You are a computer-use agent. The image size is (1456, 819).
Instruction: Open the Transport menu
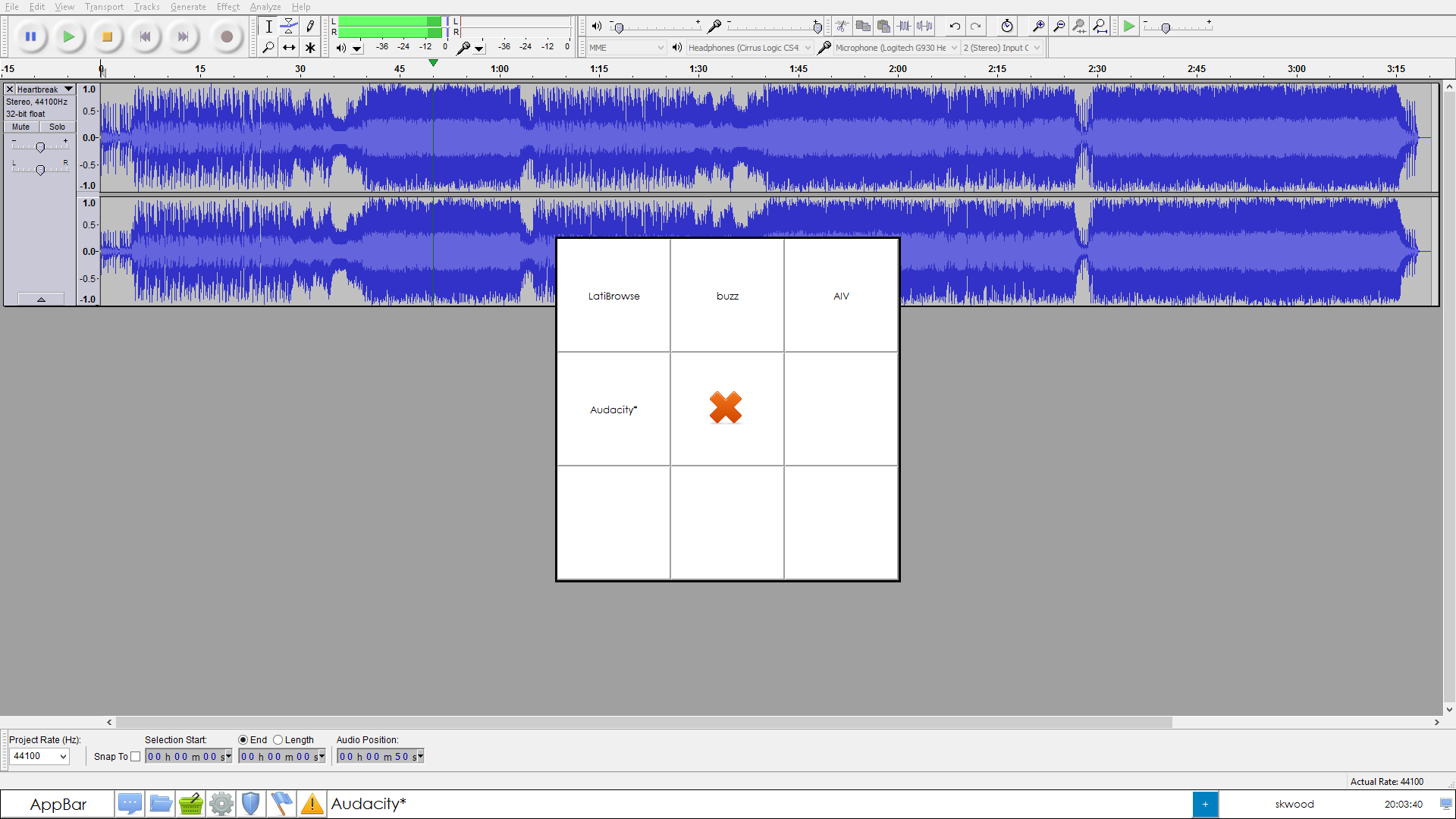(x=104, y=7)
